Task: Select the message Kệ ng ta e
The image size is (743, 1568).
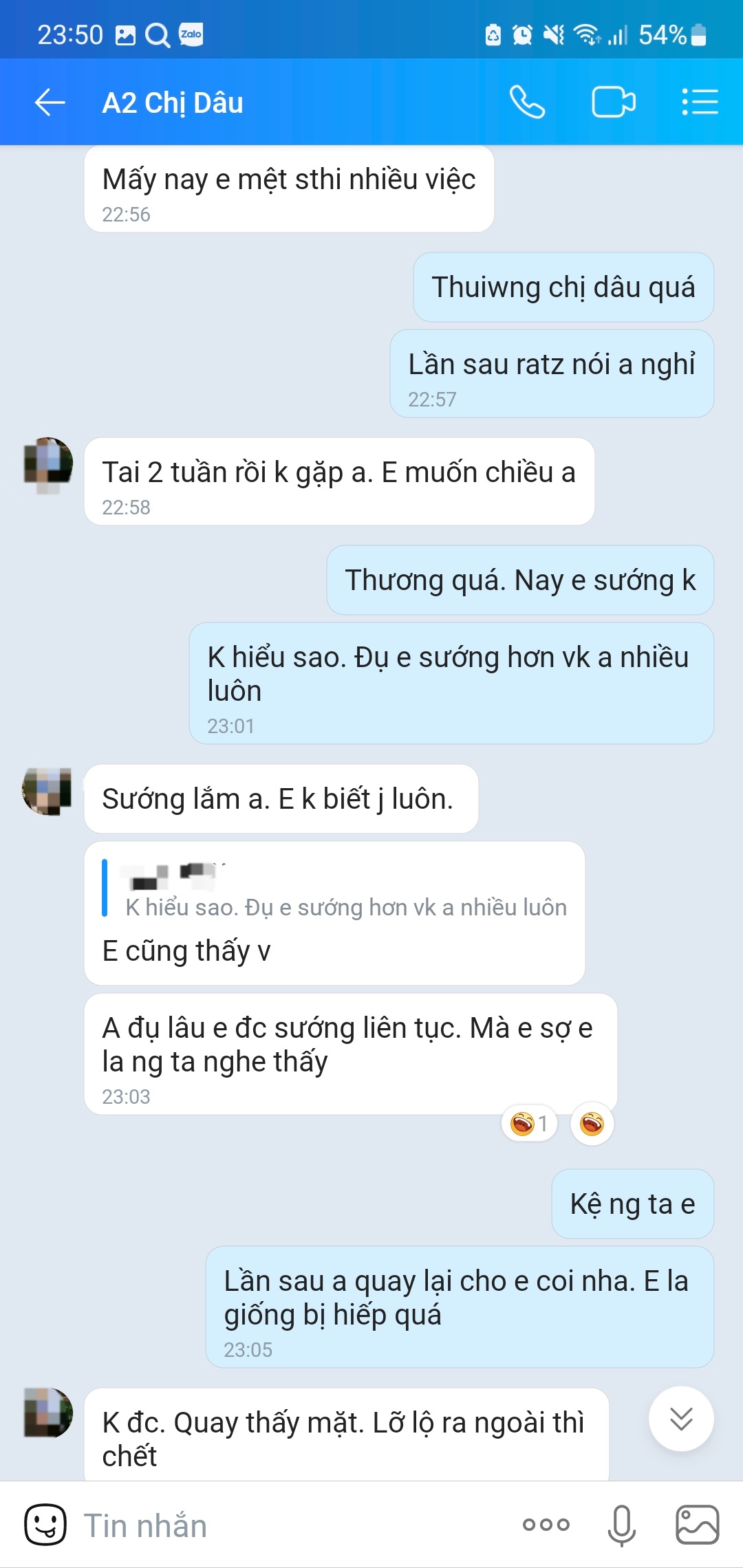Action: [632, 1204]
